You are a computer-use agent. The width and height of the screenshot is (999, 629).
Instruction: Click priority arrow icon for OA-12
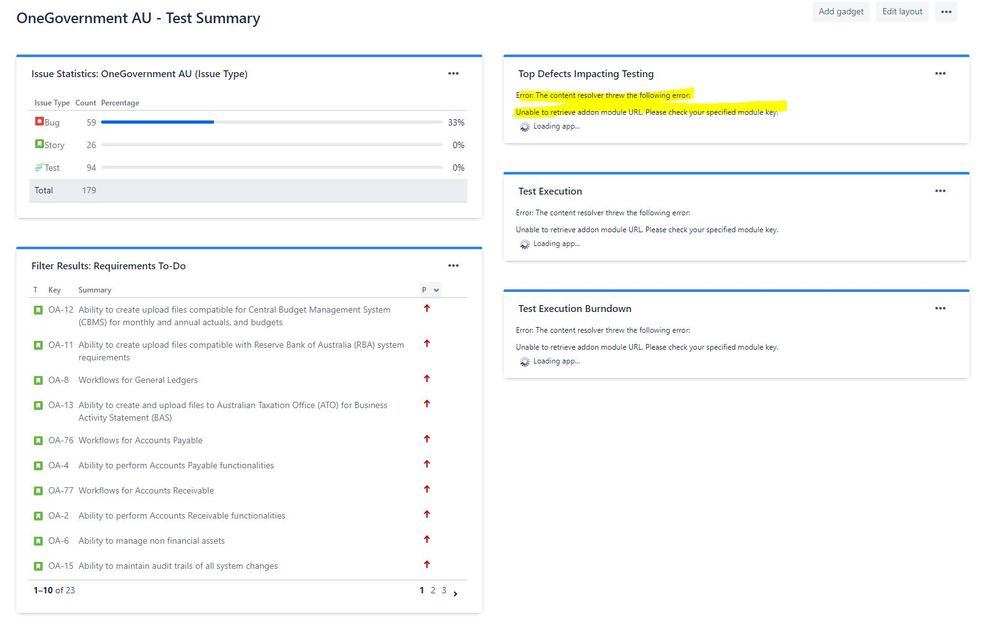click(x=427, y=308)
